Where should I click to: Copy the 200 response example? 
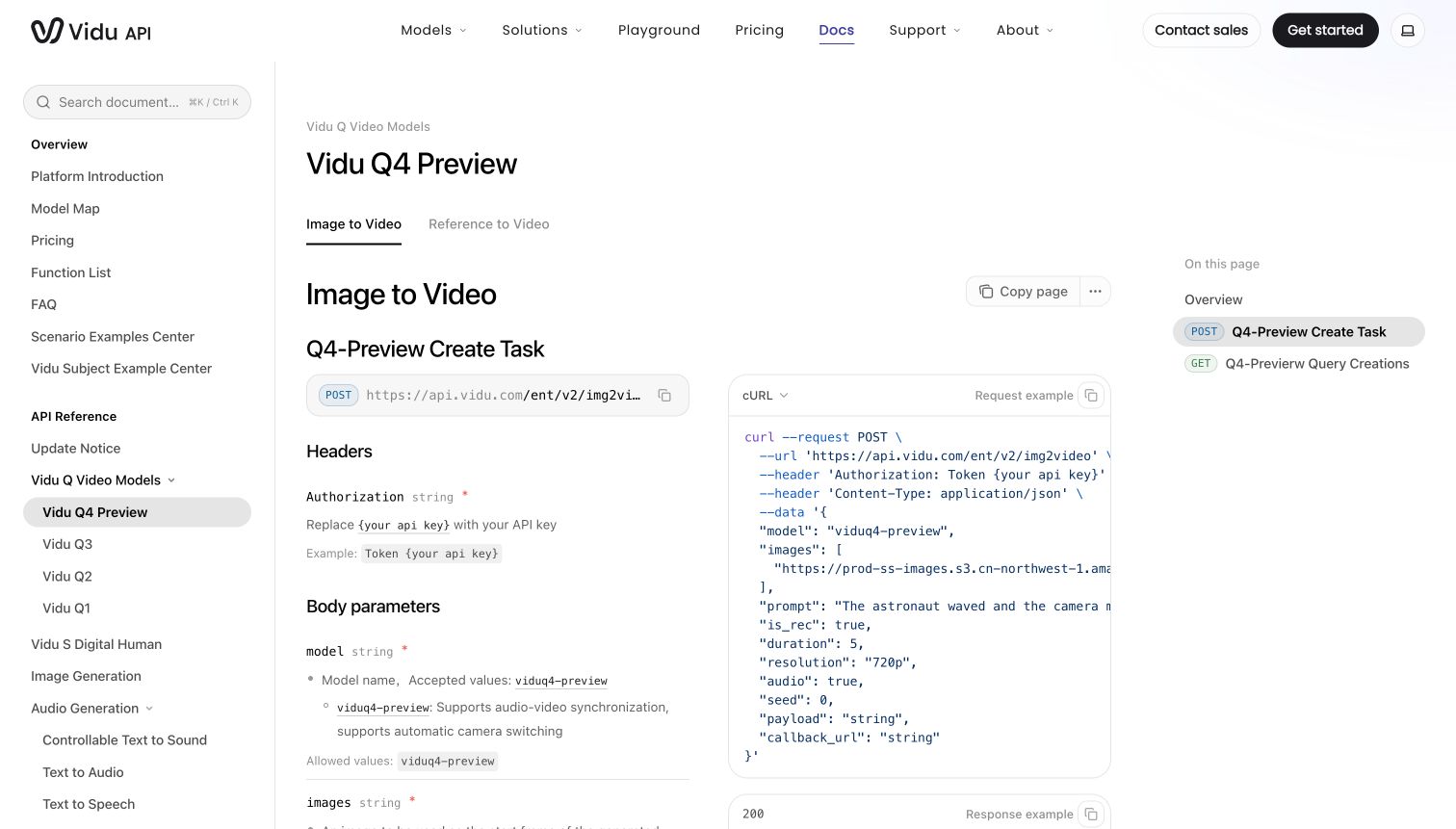1091,815
